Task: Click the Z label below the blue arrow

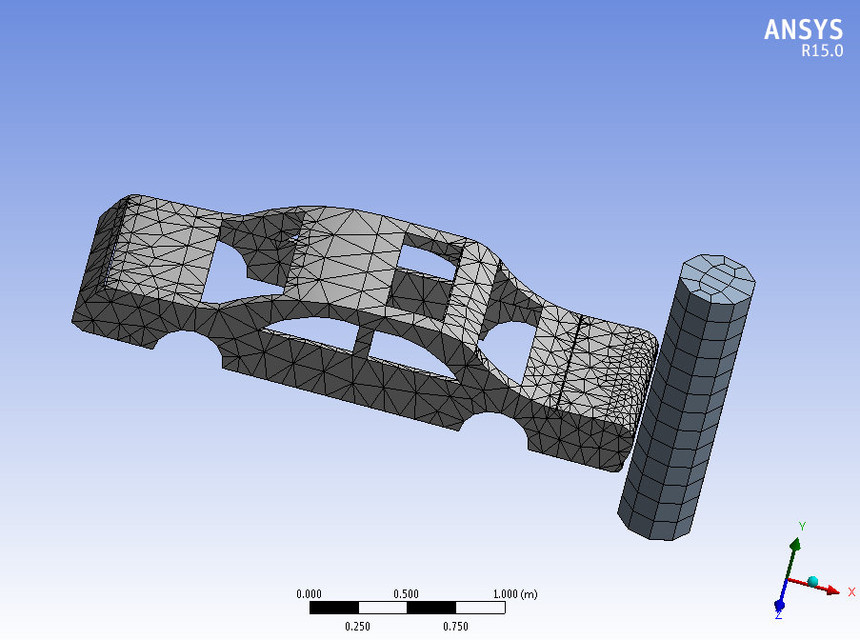Action: (778, 615)
